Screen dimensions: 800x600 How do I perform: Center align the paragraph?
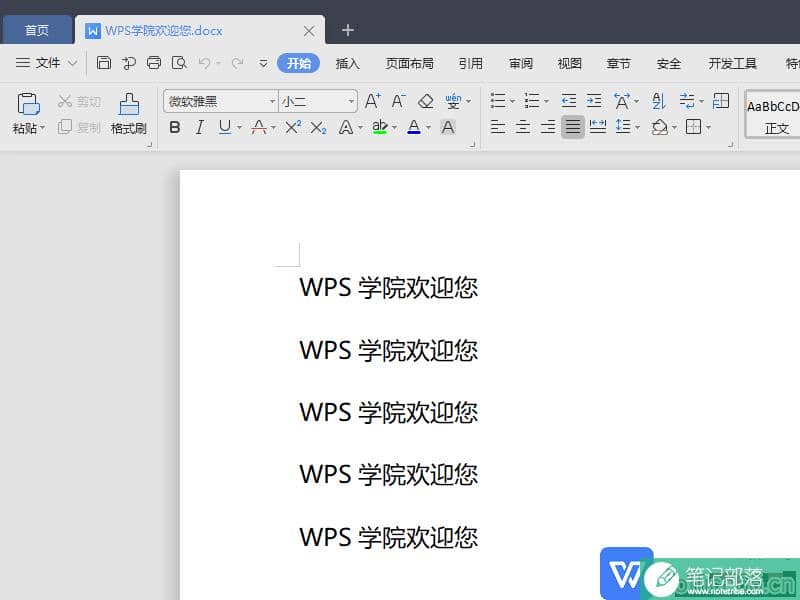[x=523, y=127]
